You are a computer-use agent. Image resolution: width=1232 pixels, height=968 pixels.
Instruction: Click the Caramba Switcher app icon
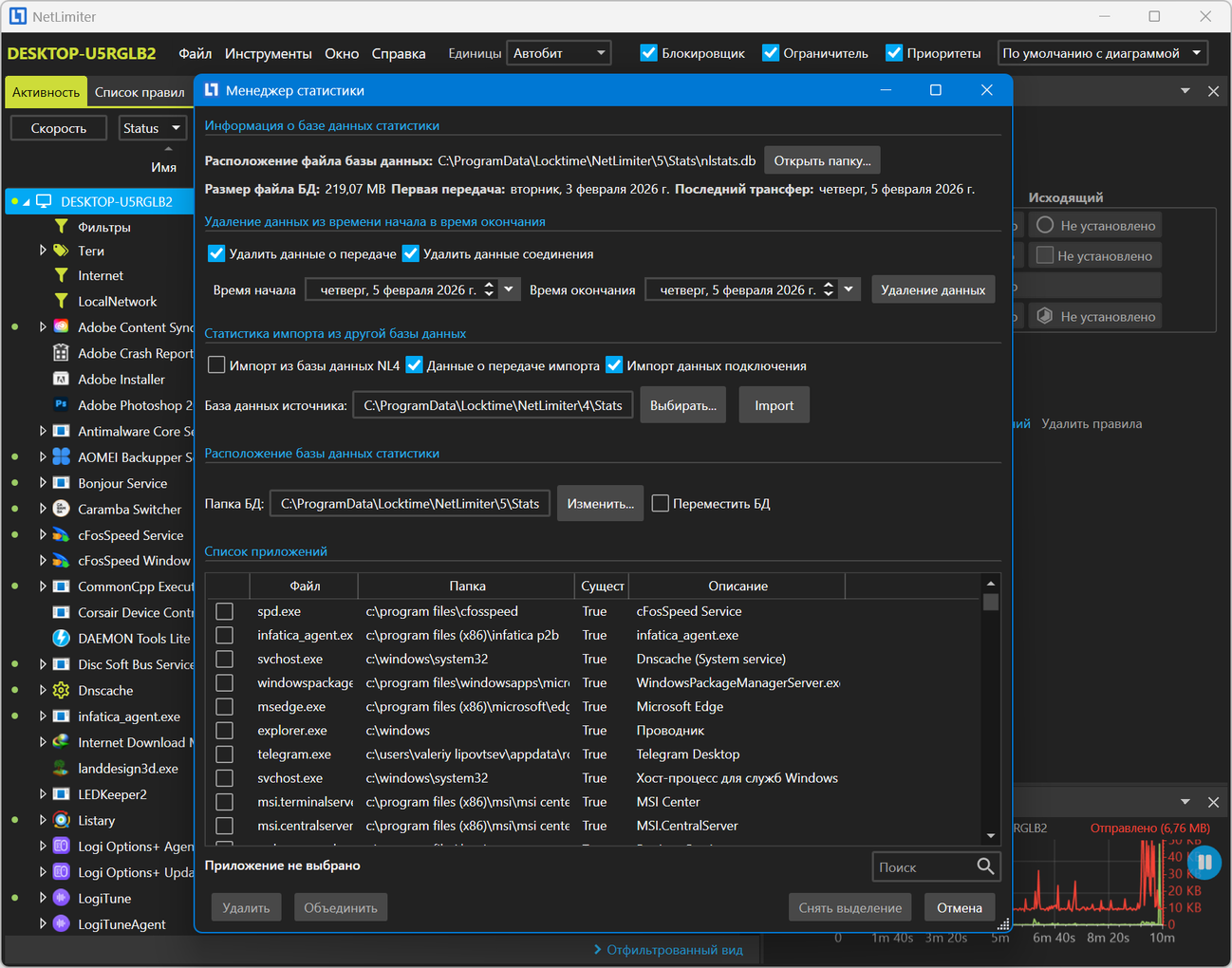pyautogui.click(x=62, y=509)
